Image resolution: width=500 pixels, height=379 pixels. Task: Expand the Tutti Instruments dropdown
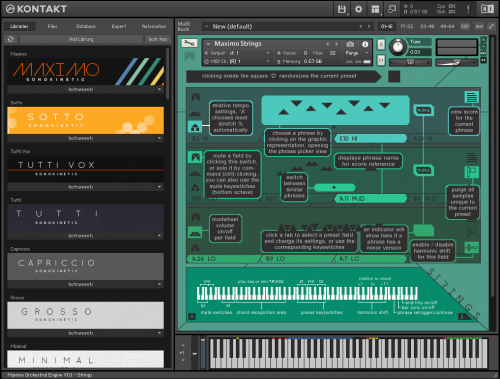point(160,236)
